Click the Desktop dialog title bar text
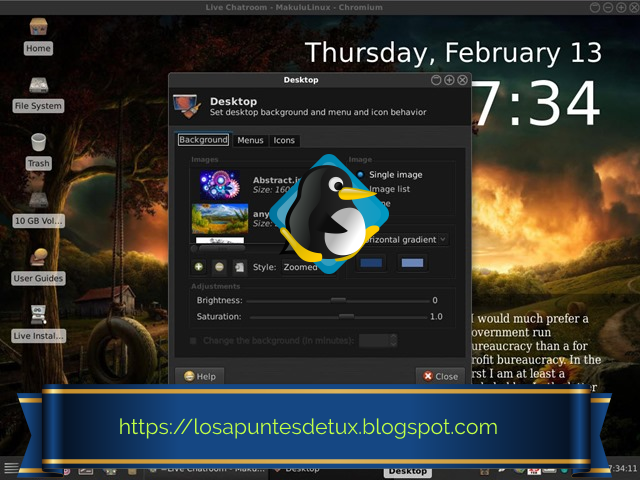 301,80
